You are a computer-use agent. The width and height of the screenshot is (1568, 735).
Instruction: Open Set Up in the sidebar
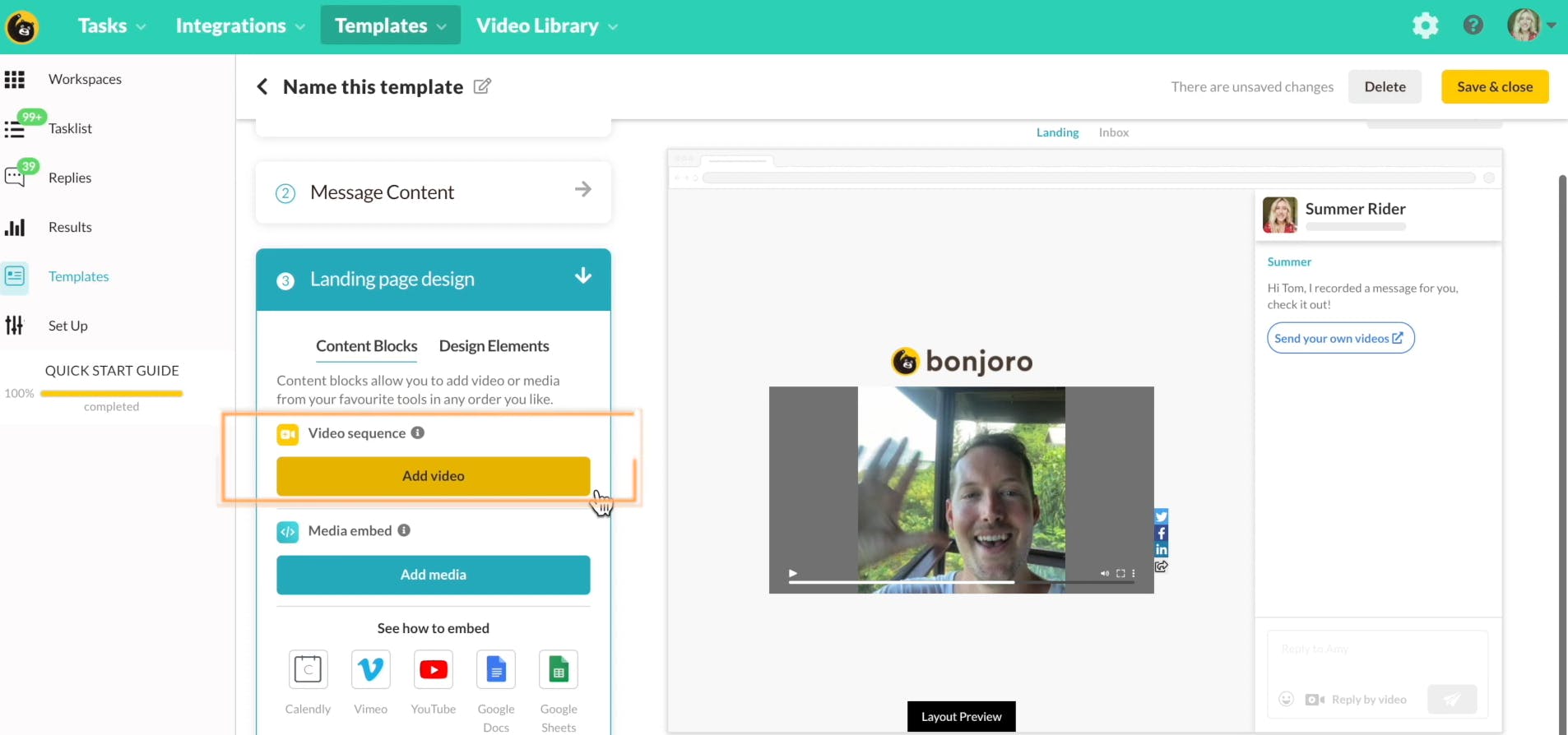pos(67,326)
